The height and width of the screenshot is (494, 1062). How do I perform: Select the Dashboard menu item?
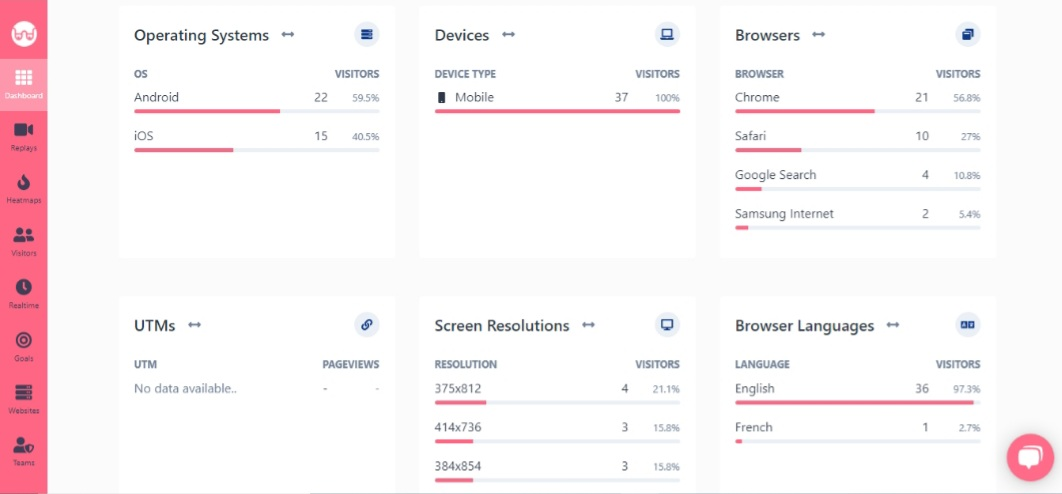point(24,84)
